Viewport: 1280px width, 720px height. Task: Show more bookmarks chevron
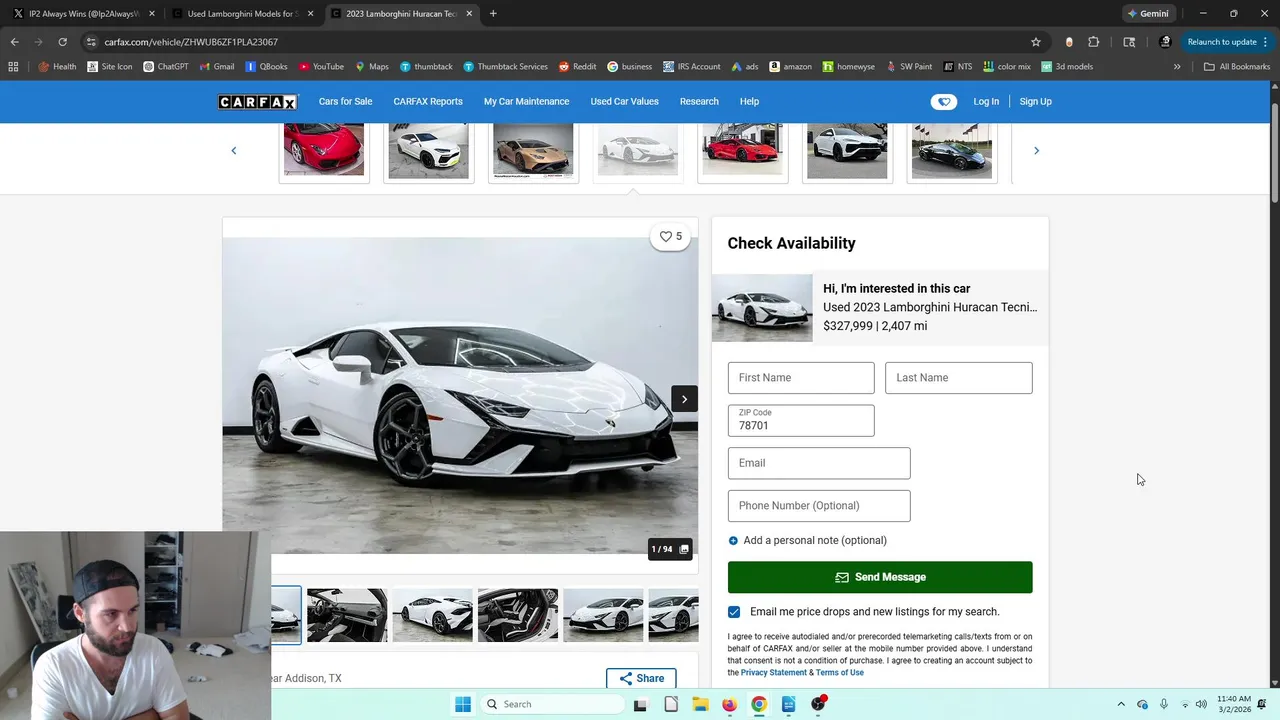[x=1177, y=67]
